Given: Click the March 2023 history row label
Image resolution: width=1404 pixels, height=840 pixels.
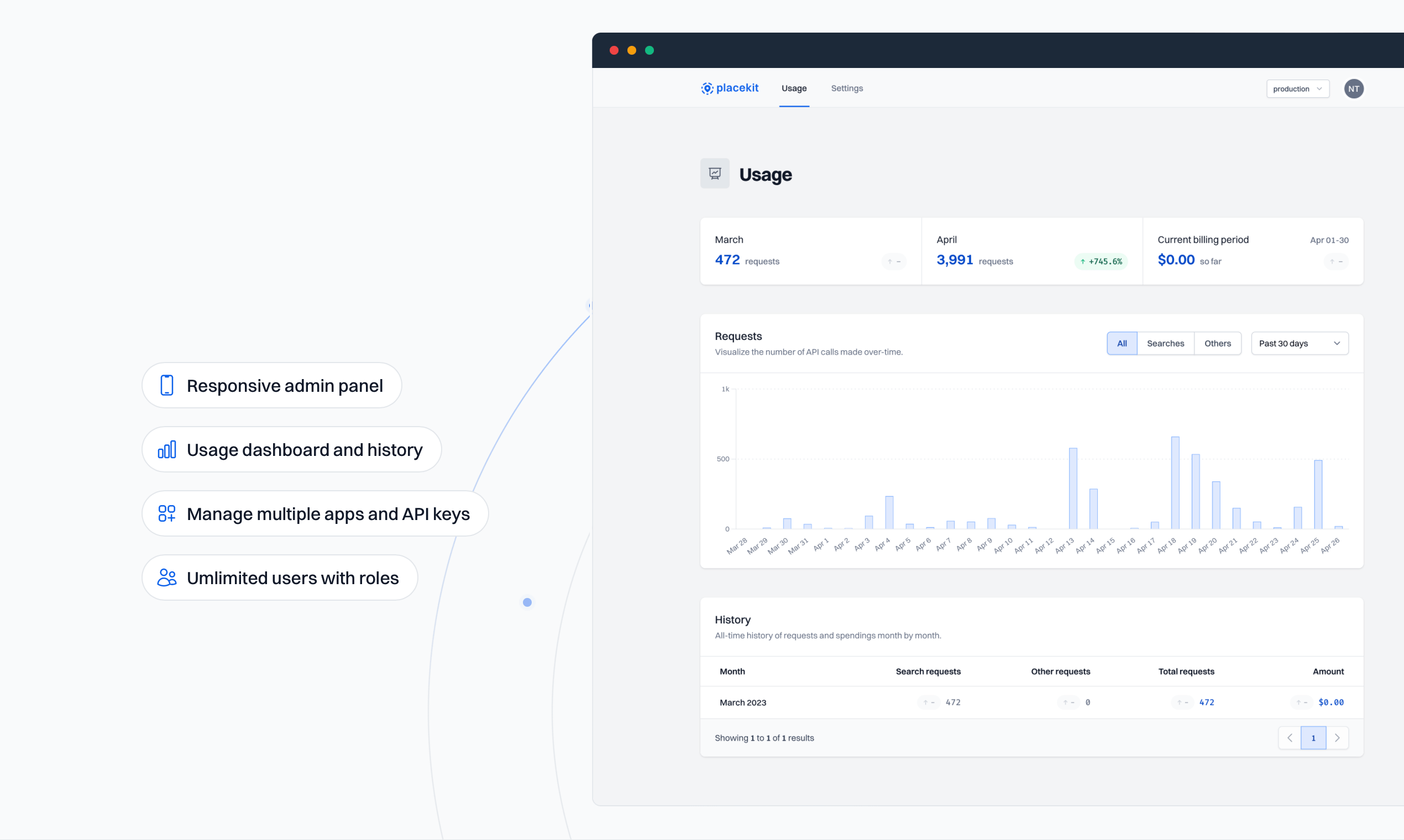Looking at the screenshot, I should click(x=743, y=702).
